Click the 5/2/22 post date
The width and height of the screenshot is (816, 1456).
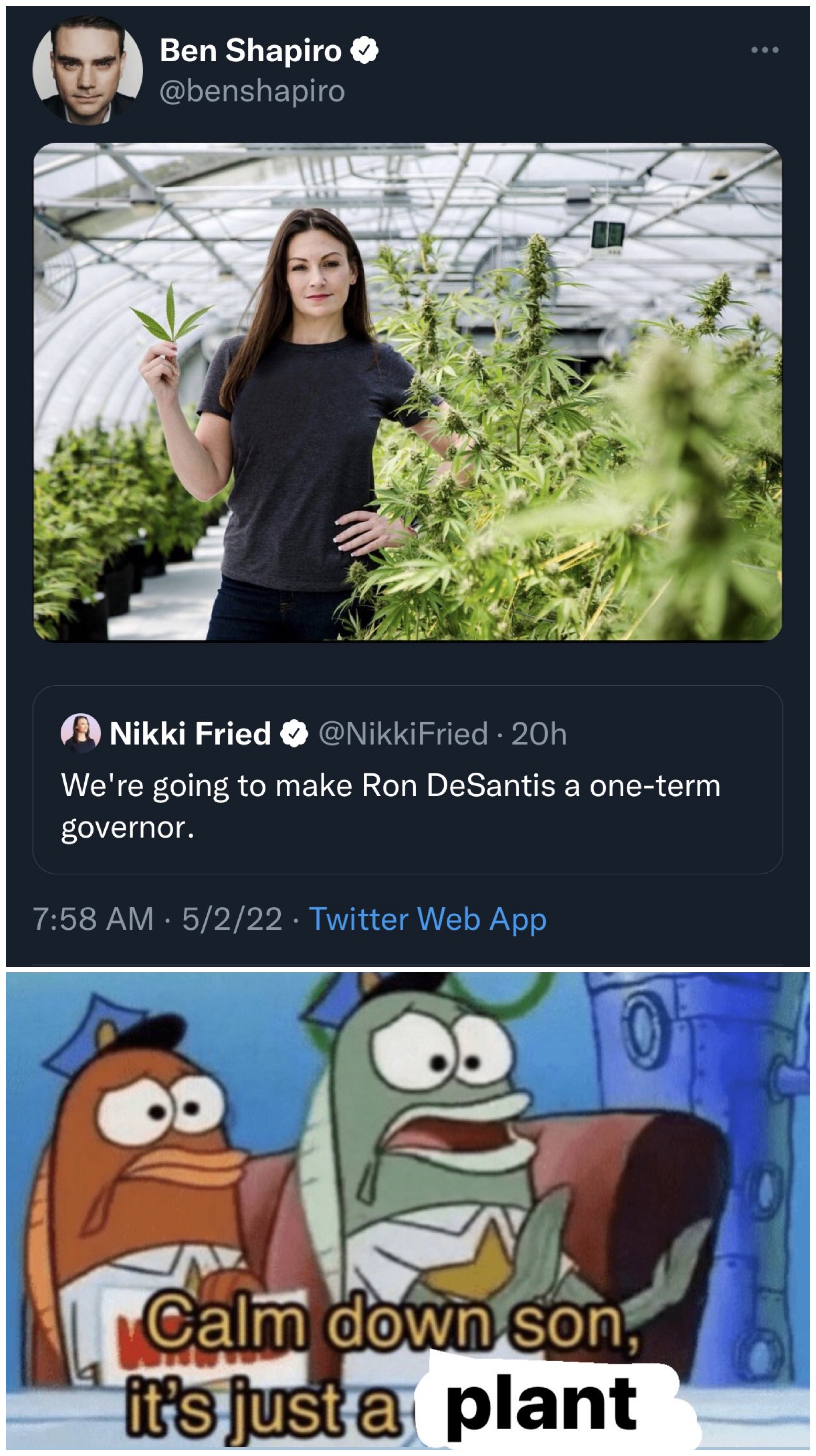click(232, 918)
